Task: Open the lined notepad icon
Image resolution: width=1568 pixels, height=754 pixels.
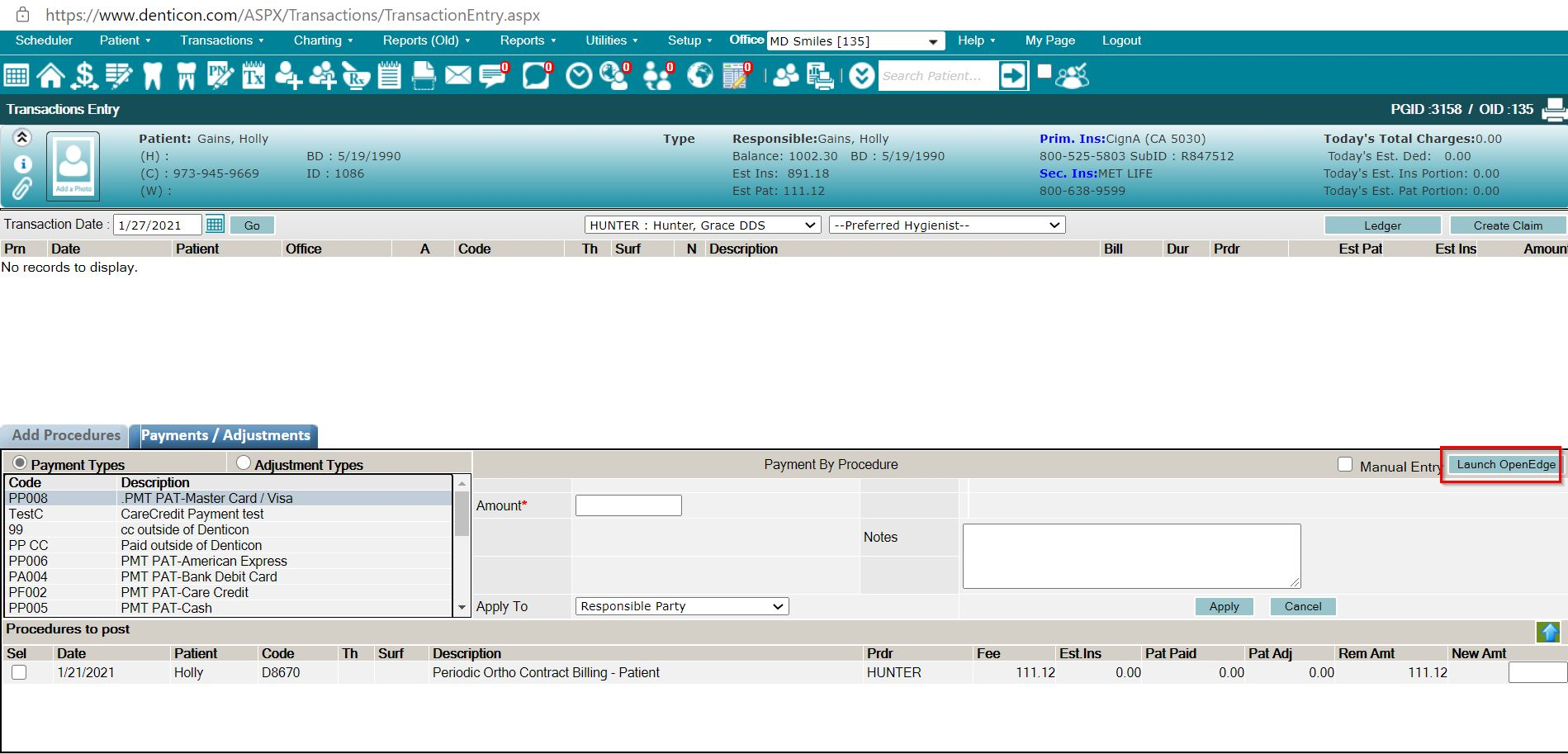Action: [390, 76]
